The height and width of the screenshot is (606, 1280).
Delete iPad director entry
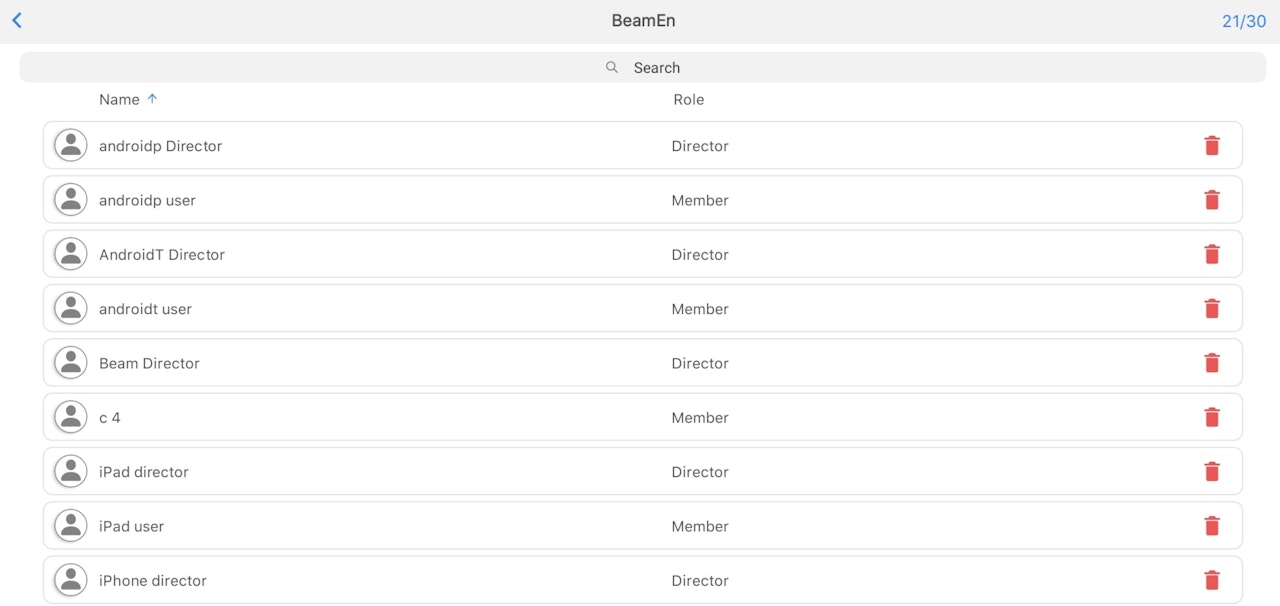coord(1212,472)
